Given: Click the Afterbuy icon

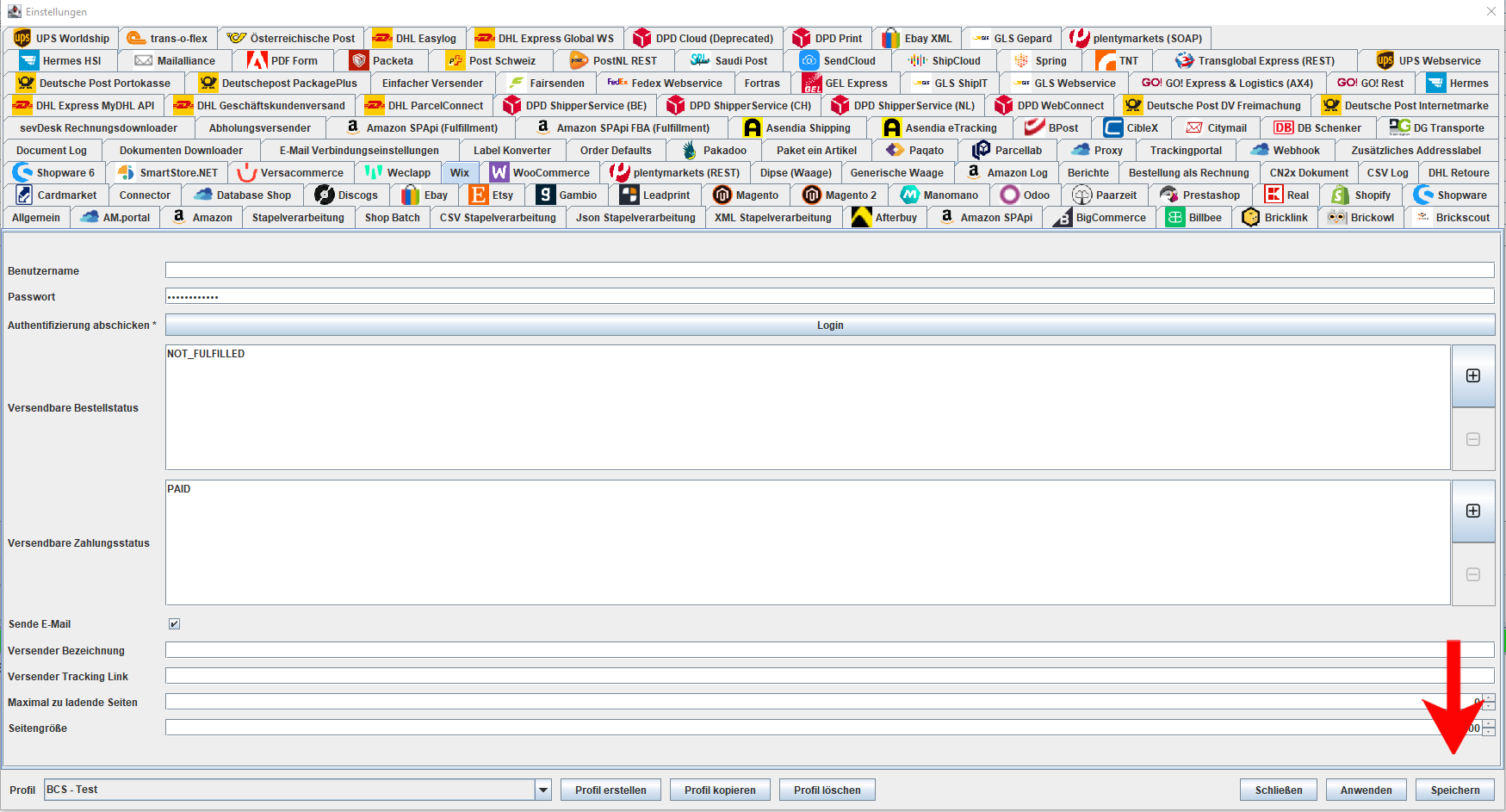Looking at the screenshot, I should pos(861,217).
